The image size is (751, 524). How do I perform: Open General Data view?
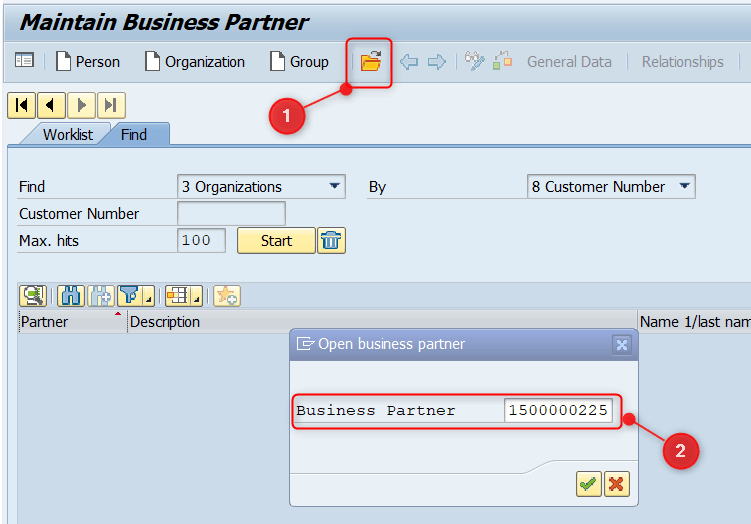click(x=569, y=62)
